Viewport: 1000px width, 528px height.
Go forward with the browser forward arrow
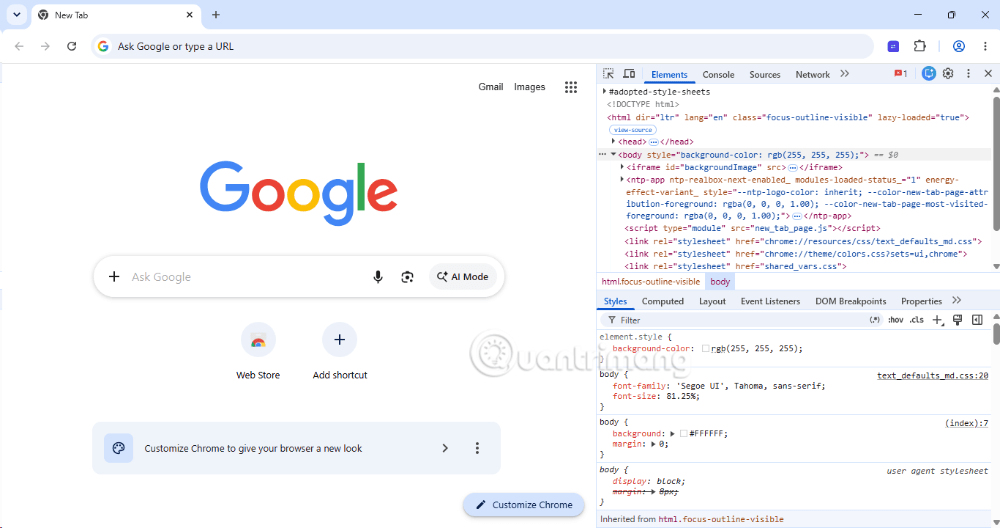[45, 46]
